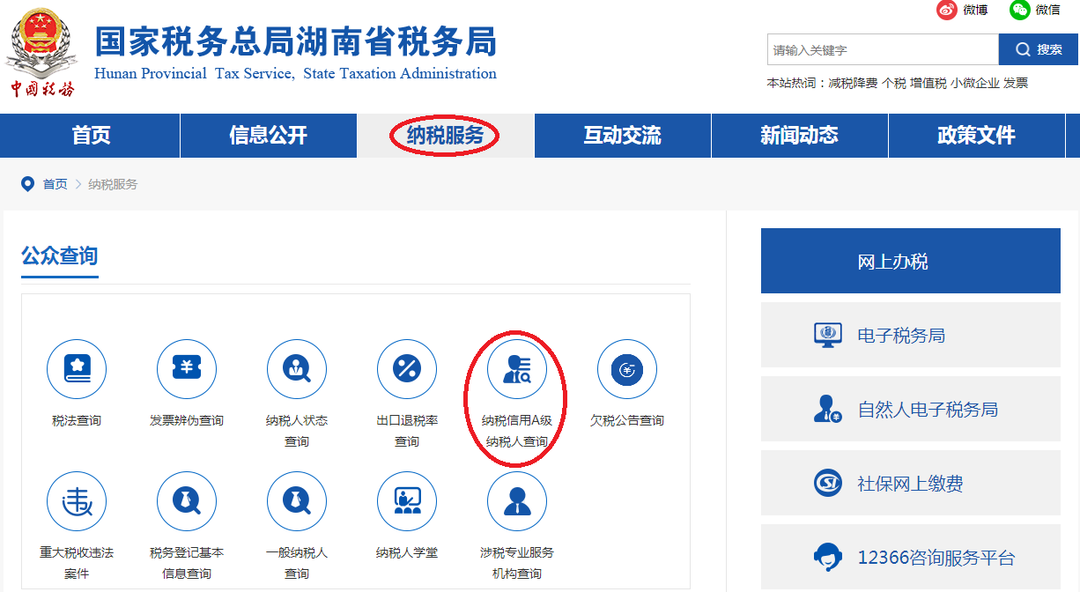
Task: Click the 小微企业 hot keyword
Action: [x=975, y=83]
